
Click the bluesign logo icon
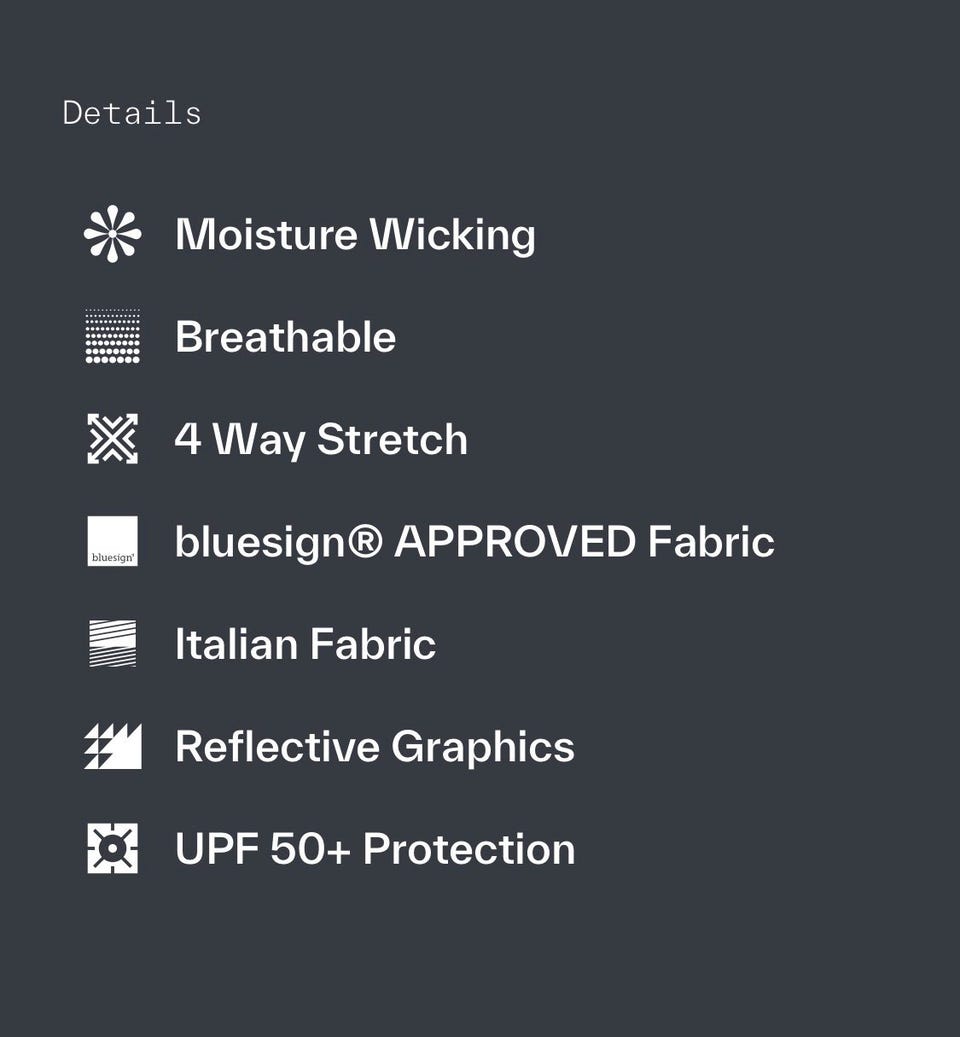pos(112,541)
